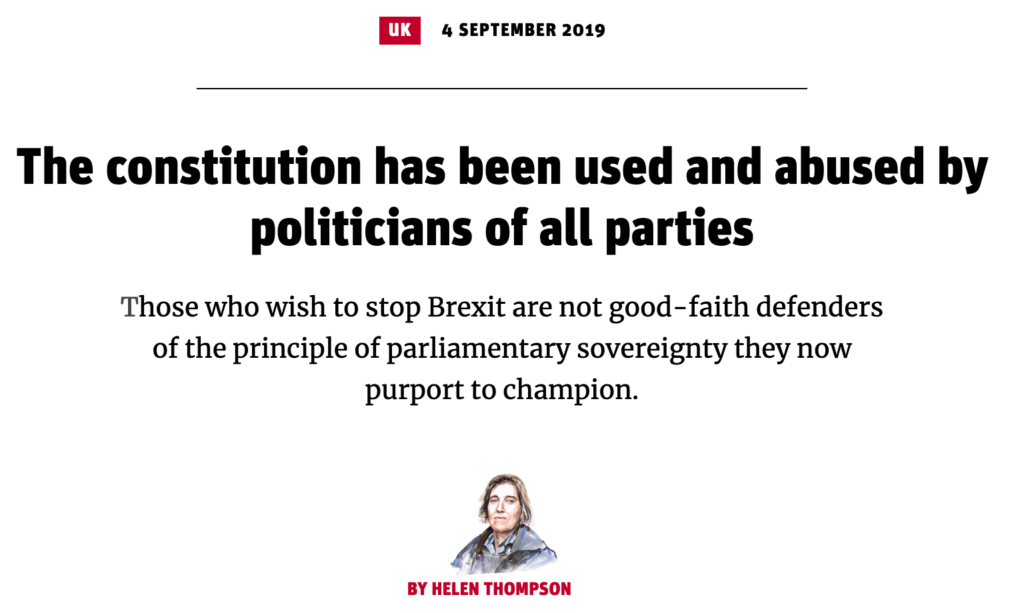Screen dimensions: 1024x613
Task: Click the 4 SEPTEMBER 2019 date
Action: [x=523, y=30]
